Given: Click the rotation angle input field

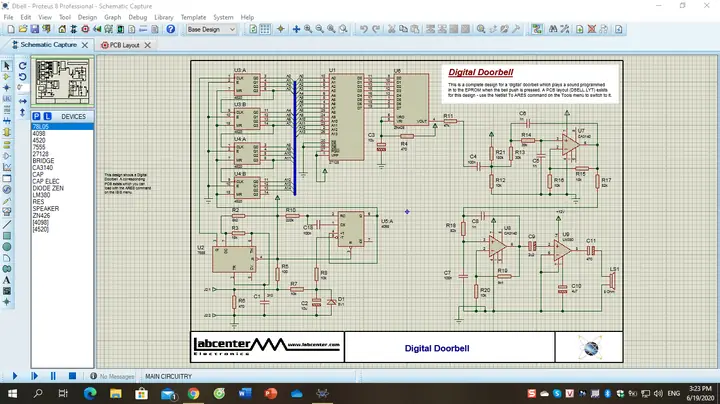Looking at the screenshot, I should tap(21, 88).
